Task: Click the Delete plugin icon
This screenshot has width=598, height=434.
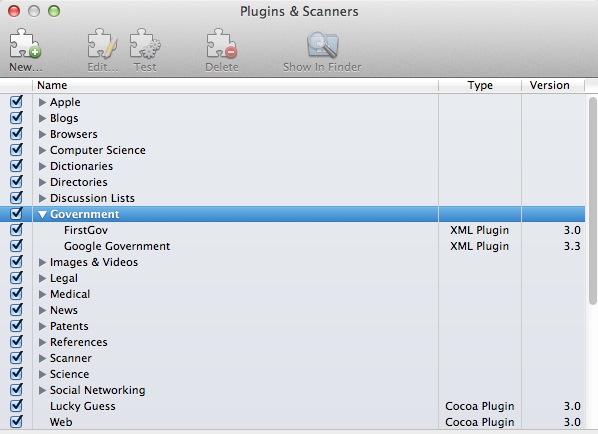Action: coord(222,44)
